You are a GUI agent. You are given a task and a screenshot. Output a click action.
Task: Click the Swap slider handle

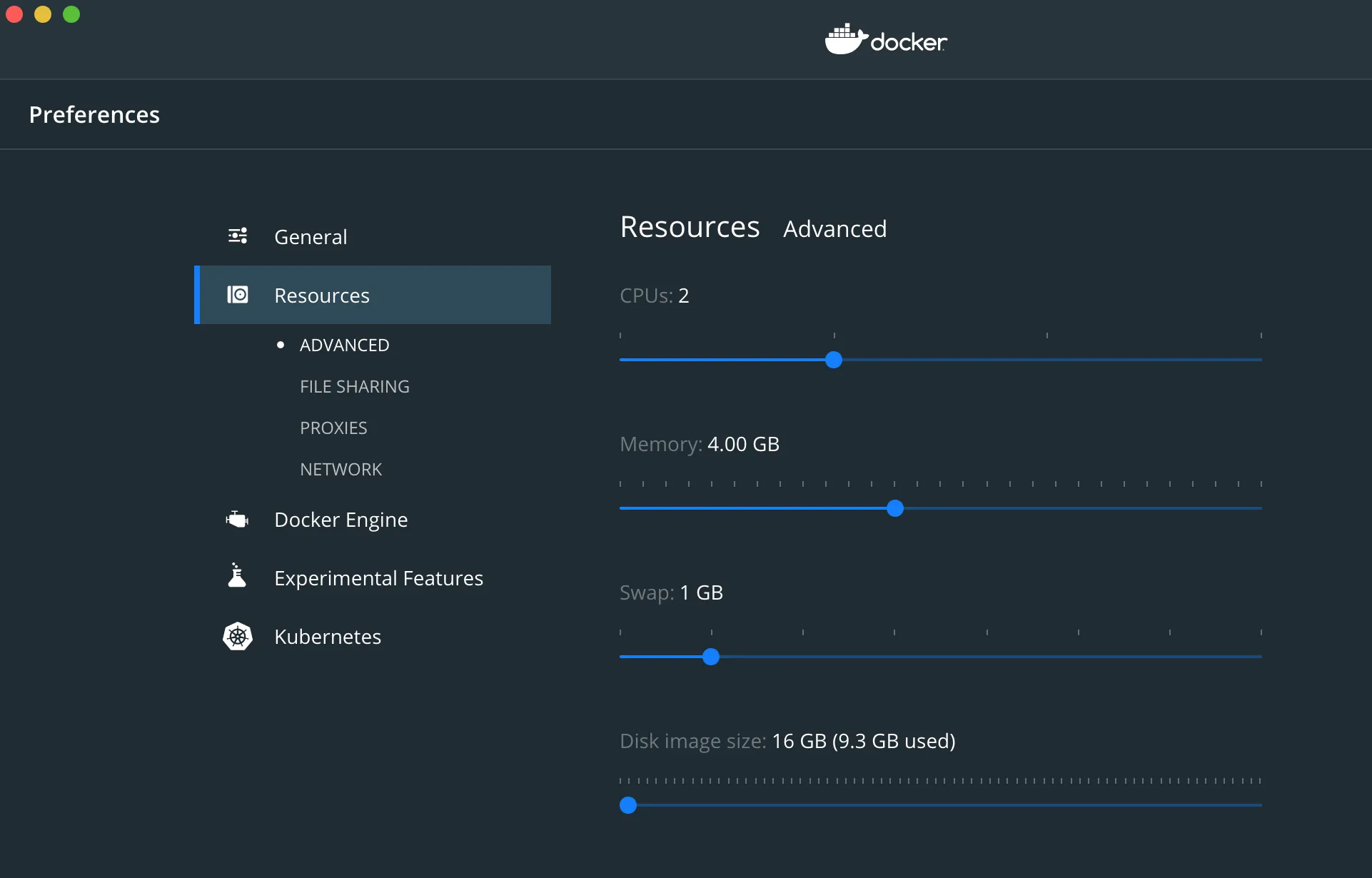click(710, 657)
